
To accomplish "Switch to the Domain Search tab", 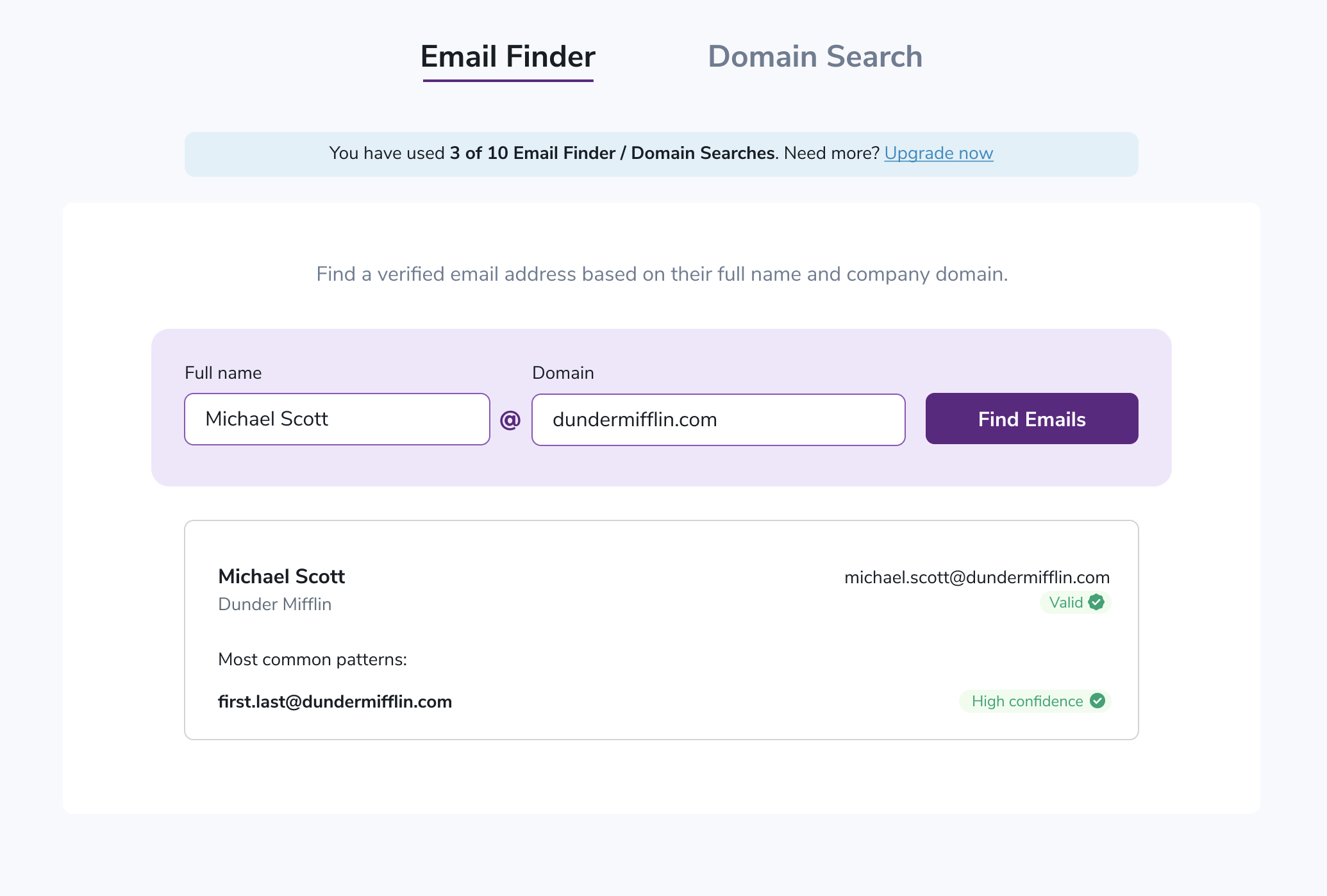I will (815, 56).
